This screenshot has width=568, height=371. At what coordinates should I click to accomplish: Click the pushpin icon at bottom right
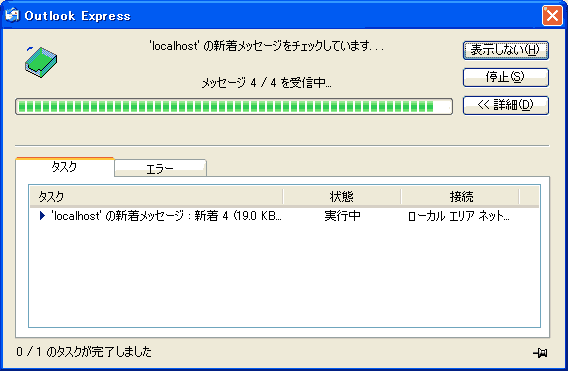click(540, 353)
